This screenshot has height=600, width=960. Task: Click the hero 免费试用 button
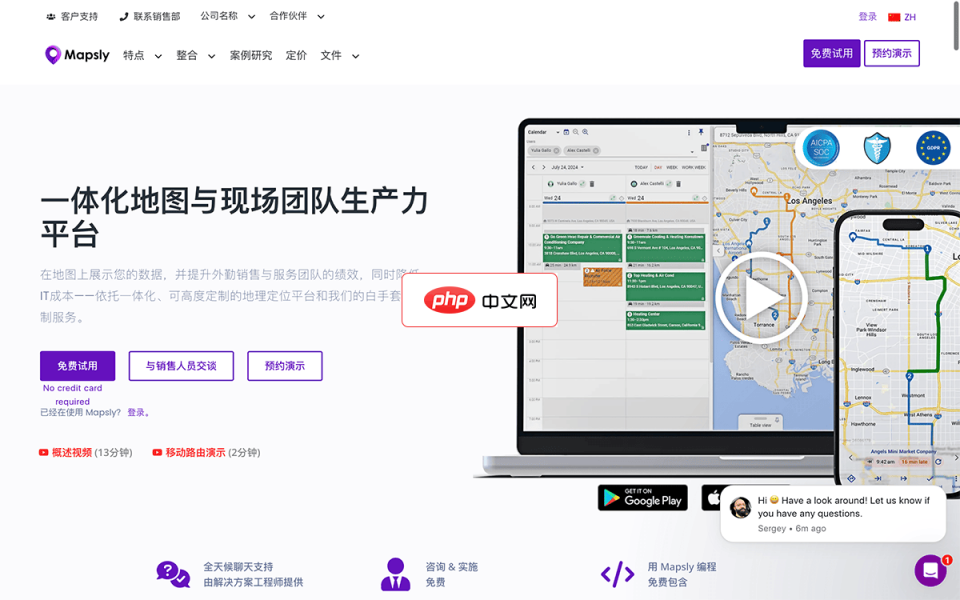[x=78, y=366]
